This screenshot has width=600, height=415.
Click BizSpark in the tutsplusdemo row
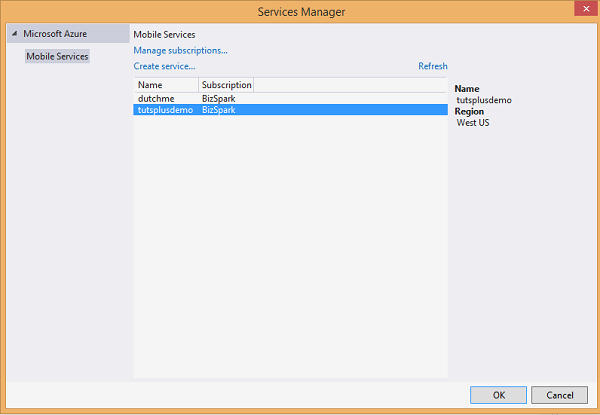(x=219, y=110)
